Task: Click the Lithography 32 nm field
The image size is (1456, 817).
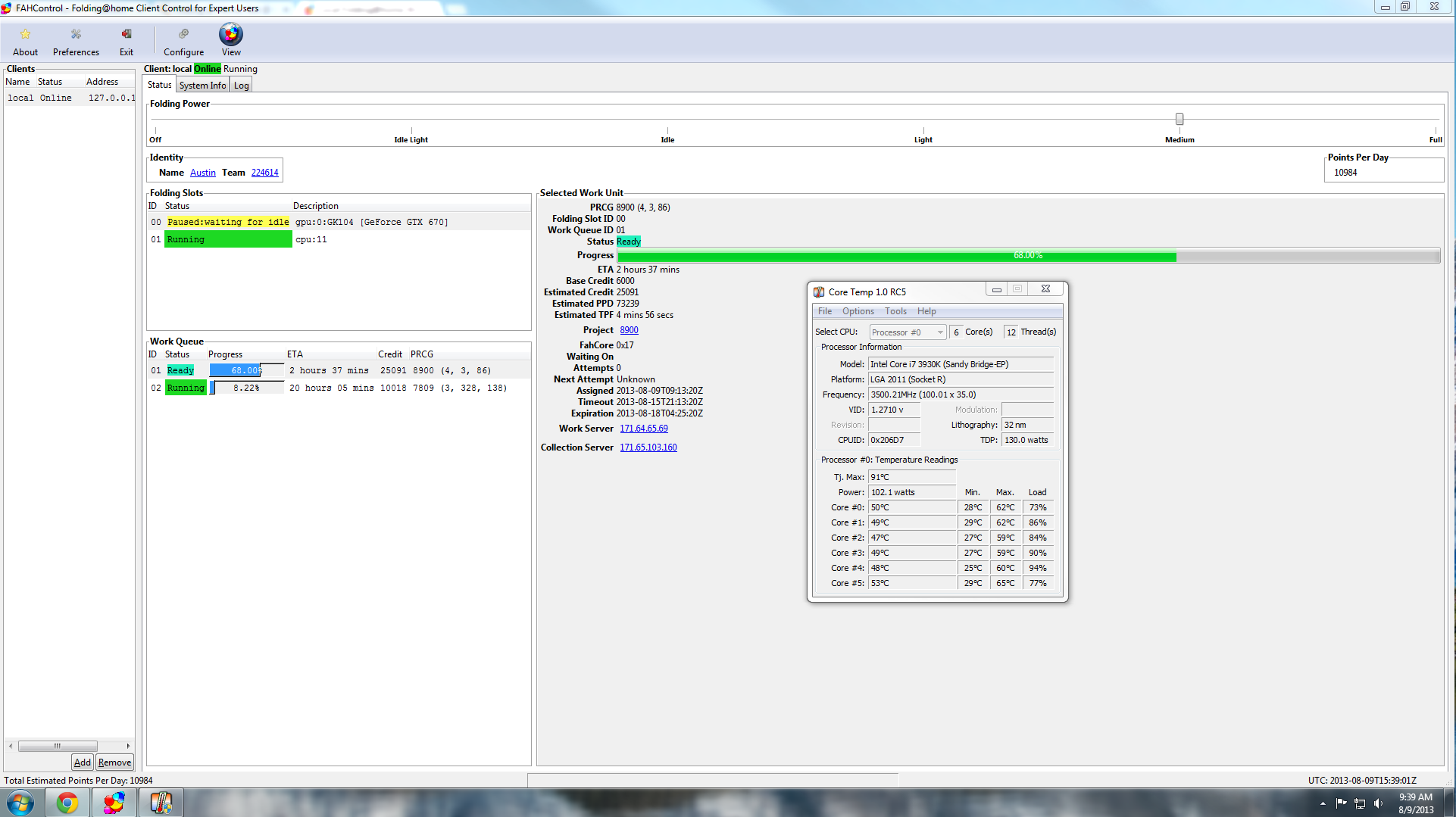Action: pos(1027,425)
